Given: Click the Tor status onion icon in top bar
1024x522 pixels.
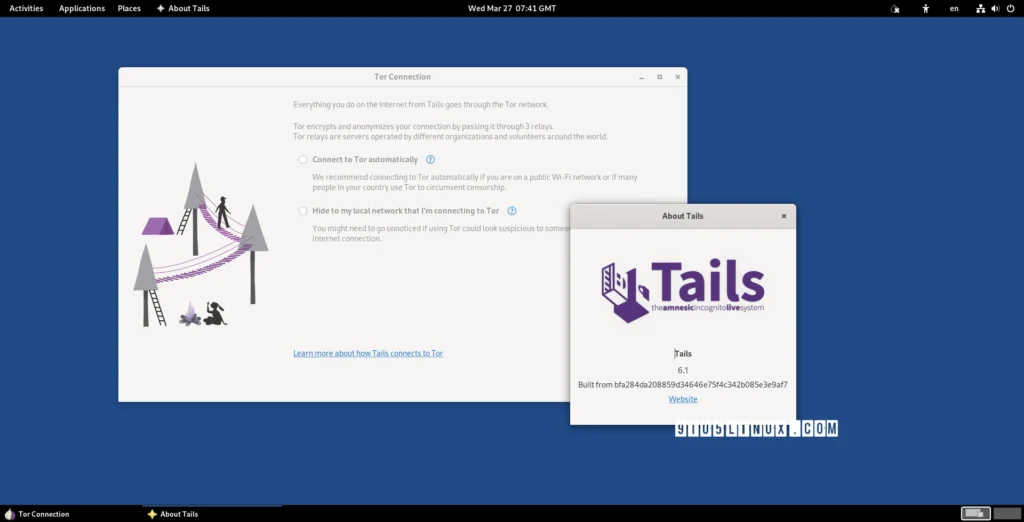Looking at the screenshot, I should [895, 8].
